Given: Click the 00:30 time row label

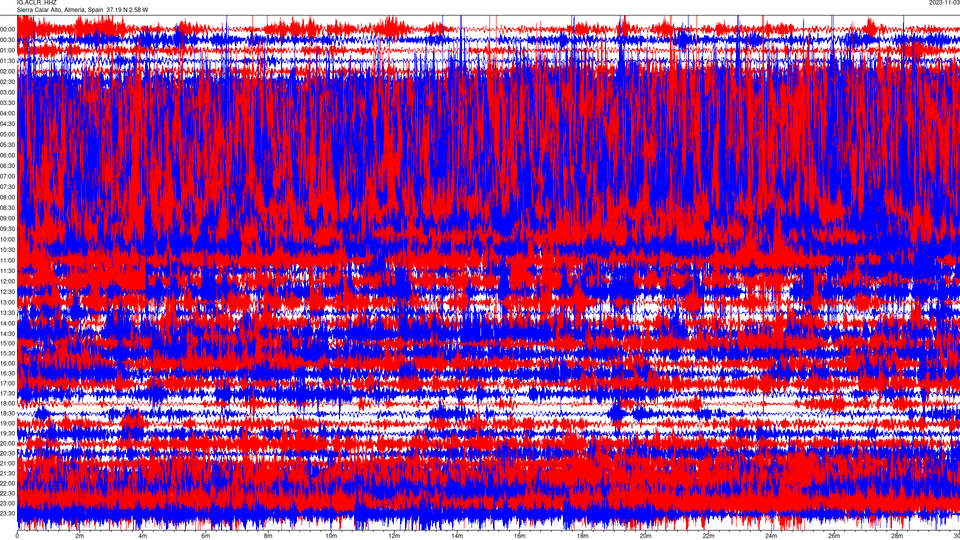Looking at the screenshot, I should [x=7, y=40].
